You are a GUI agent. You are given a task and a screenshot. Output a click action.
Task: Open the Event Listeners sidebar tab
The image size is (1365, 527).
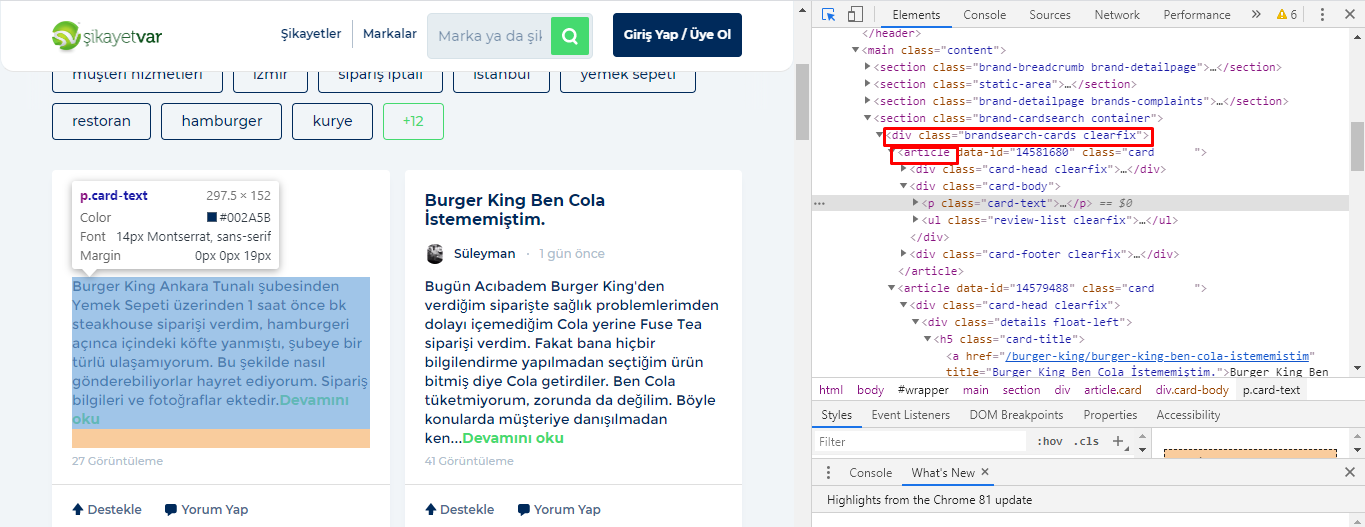click(909, 415)
